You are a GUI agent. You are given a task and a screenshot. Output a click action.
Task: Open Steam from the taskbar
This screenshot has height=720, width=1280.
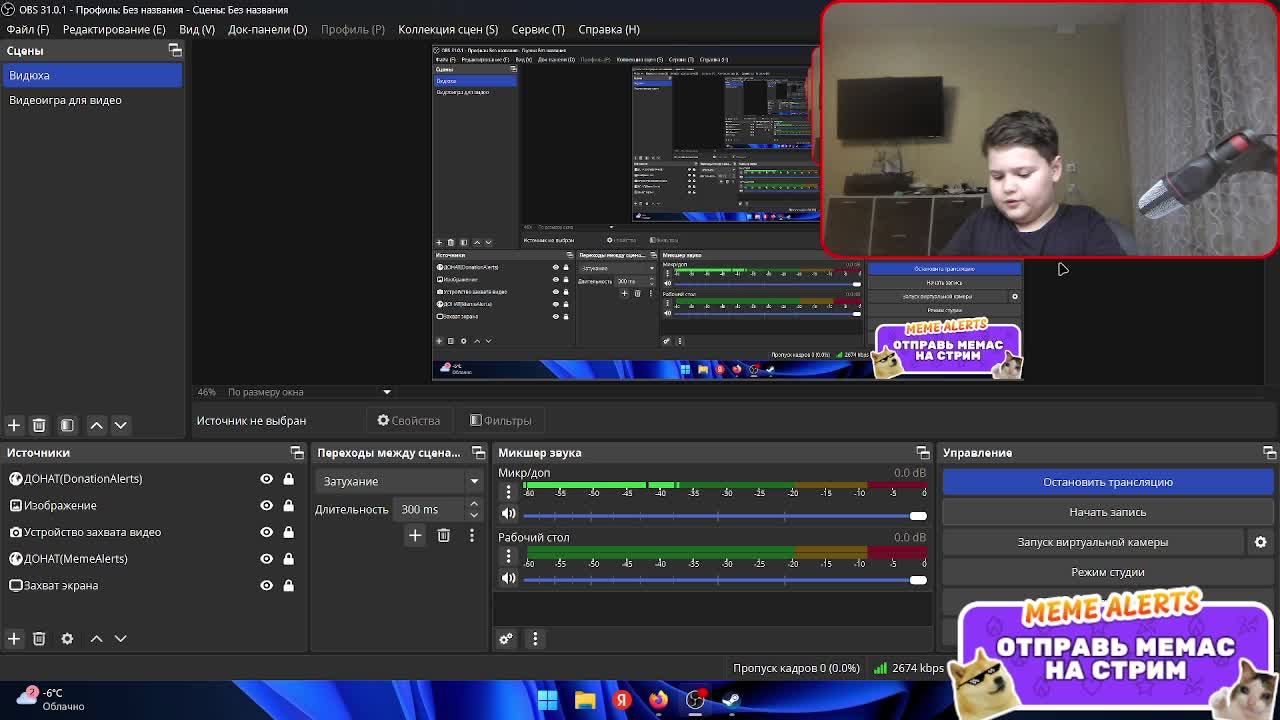point(732,699)
